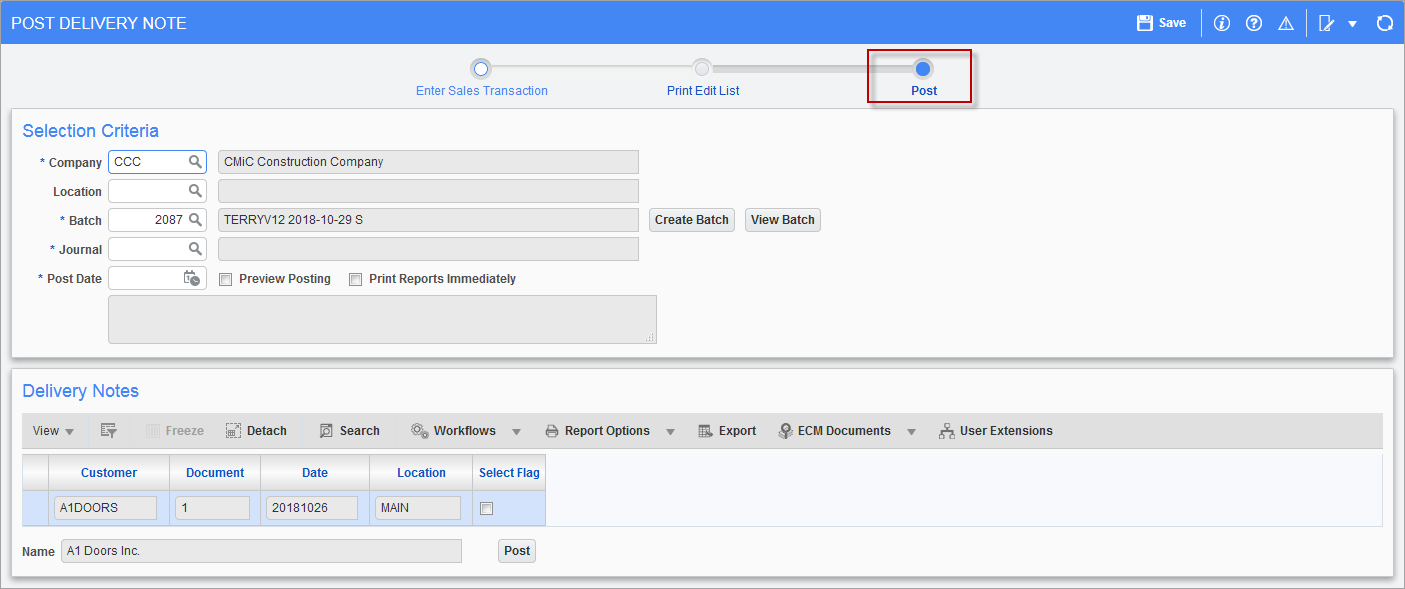Toggle the Select Flag for A1DOORS row
Viewport: 1405px width, 589px height.
point(486,507)
